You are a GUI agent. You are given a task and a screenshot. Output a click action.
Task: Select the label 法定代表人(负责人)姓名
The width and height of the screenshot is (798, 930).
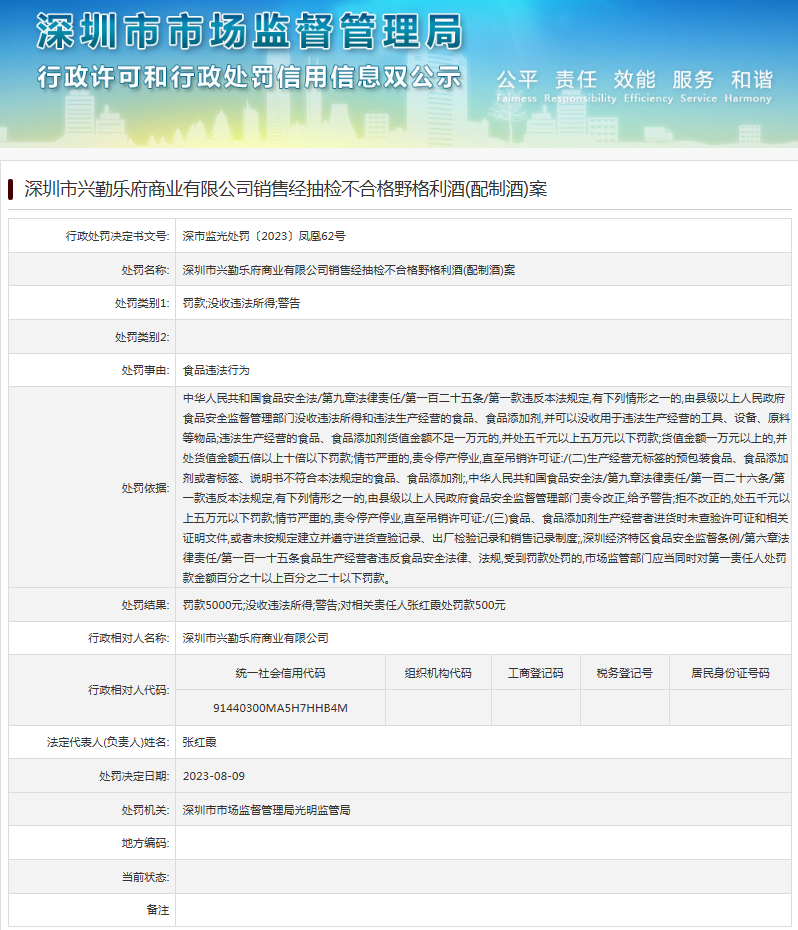click(x=108, y=742)
